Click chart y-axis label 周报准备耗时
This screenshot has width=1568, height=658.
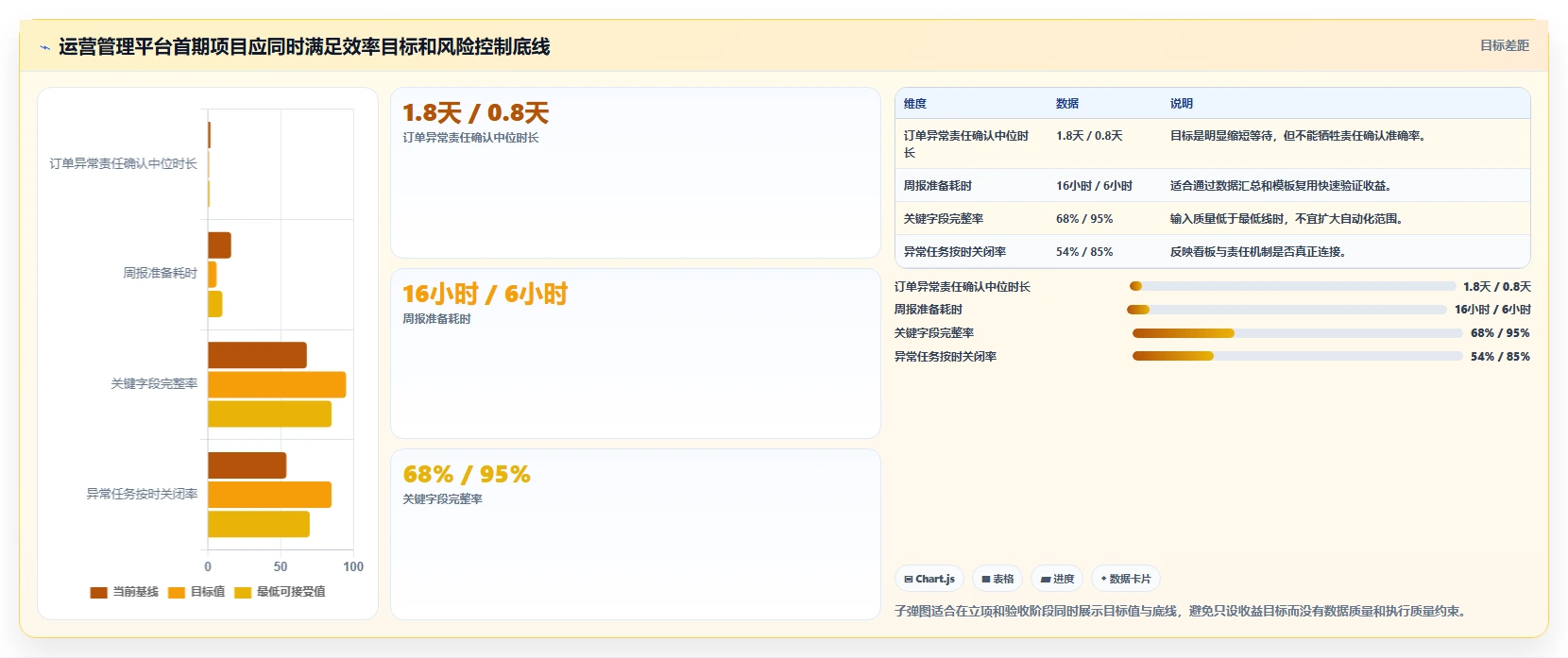[x=161, y=274]
